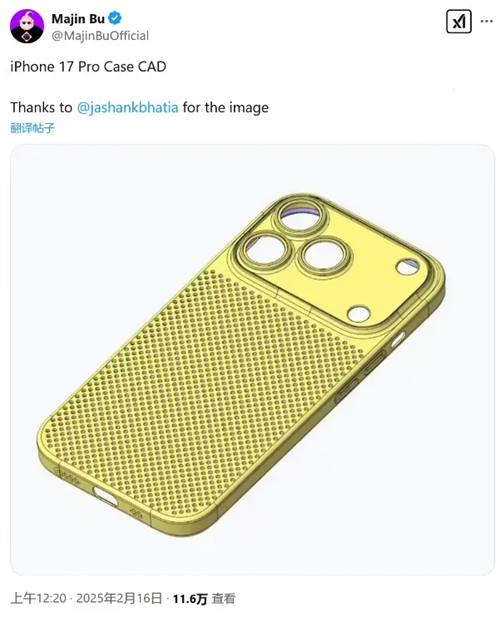500x618 pixels.
Task: Click the 查看 views label
Action: pyautogui.click(x=223, y=599)
